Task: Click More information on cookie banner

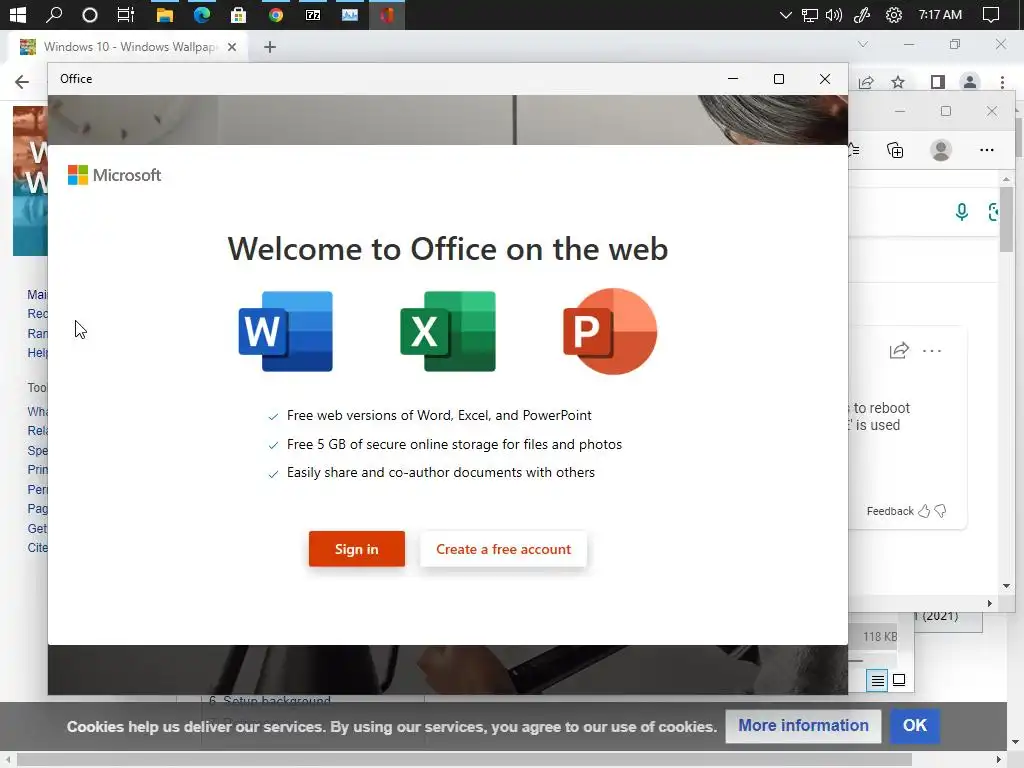Action: (x=803, y=726)
